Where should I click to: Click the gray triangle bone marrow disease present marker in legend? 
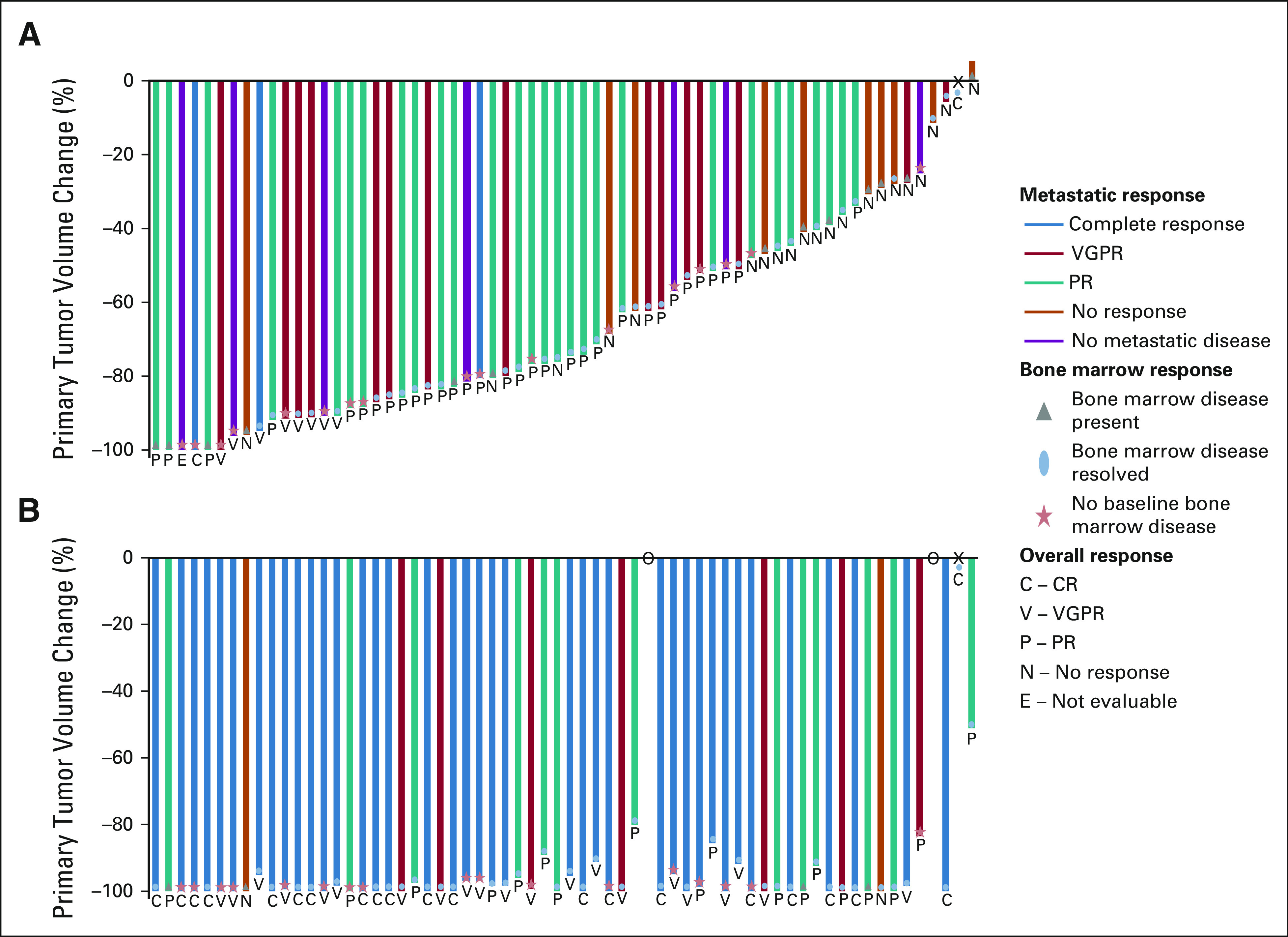pos(1044,411)
